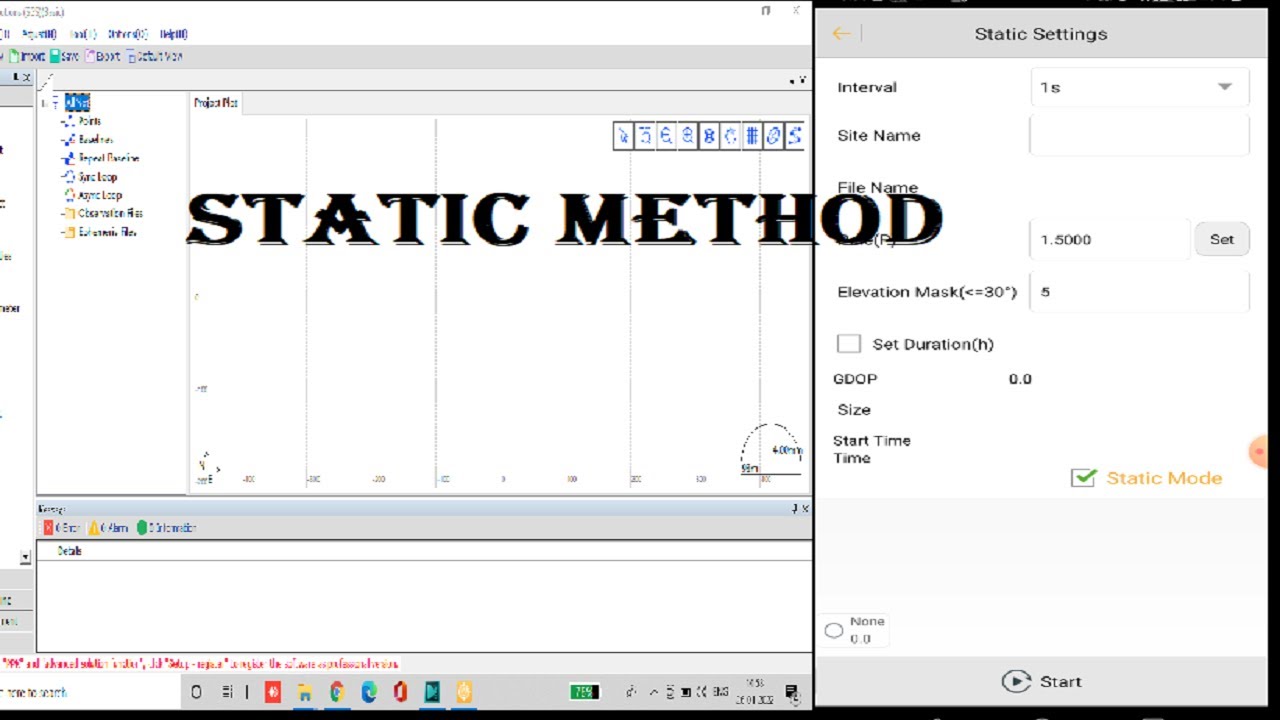Click the Elevation Mask input field
Screen dimensions: 1280x720
click(x=1139, y=292)
